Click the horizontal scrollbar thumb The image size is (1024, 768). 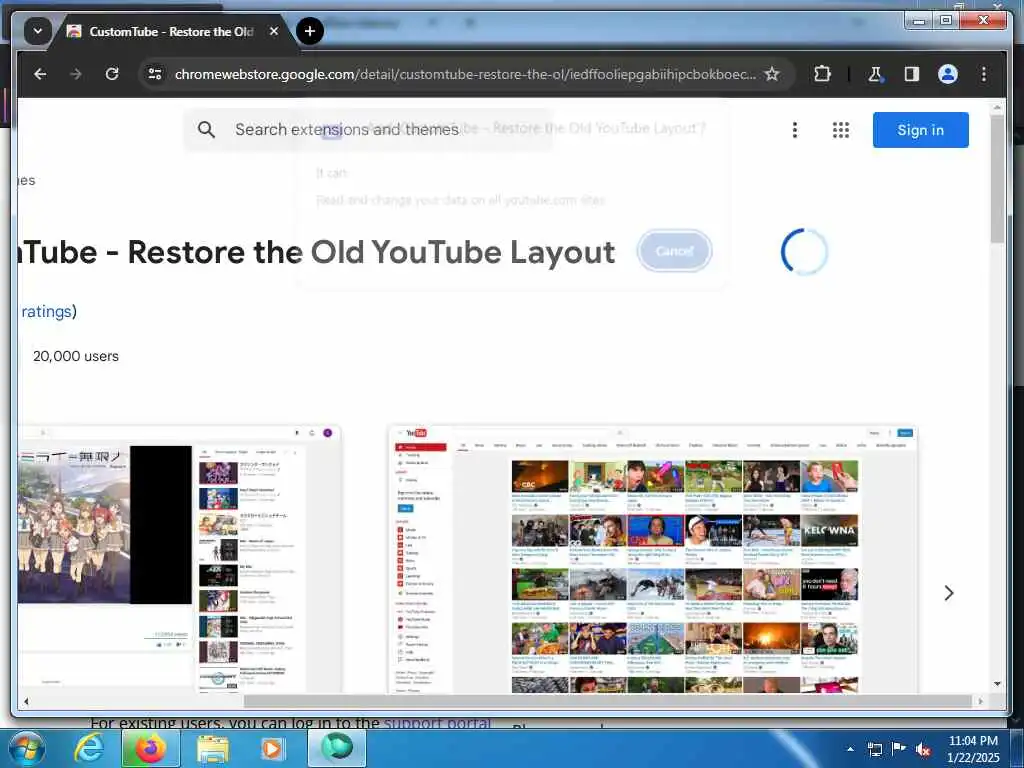coord(607,701)
